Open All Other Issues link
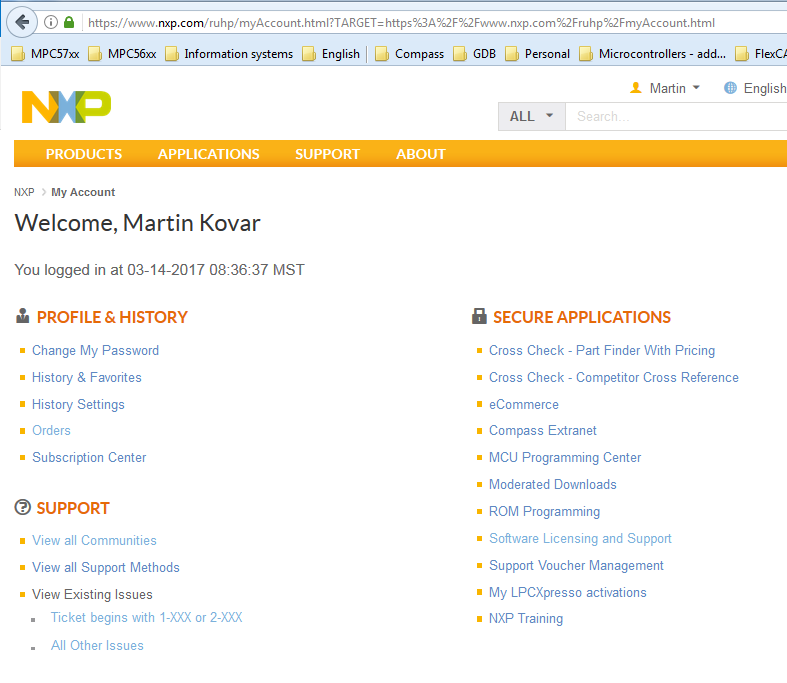This screenshot has height=683, width=787. tap(97, 645)
